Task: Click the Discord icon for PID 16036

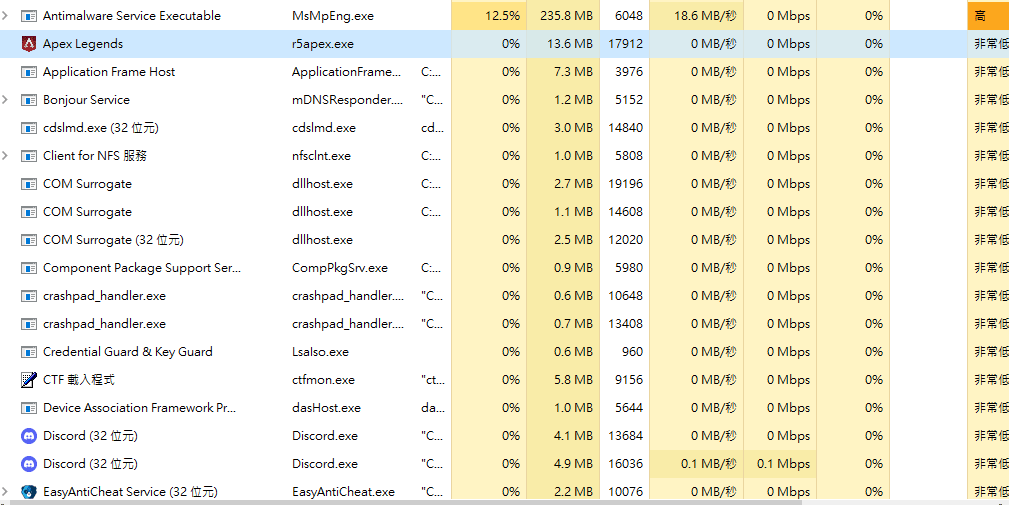Action: pyautogui.click(x=29, y=464)
